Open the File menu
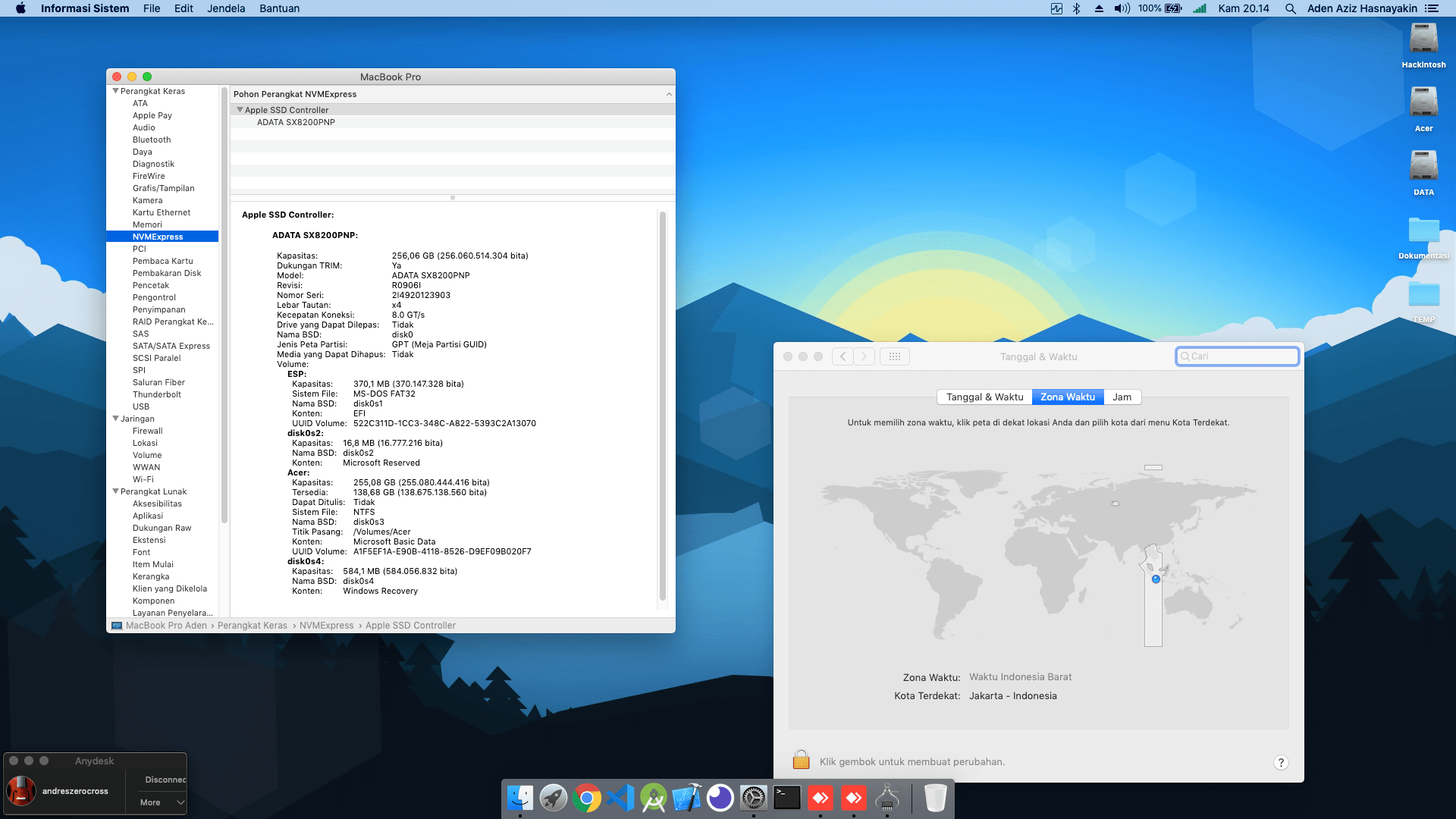The image size is (1456, 819). pos(152,8)
